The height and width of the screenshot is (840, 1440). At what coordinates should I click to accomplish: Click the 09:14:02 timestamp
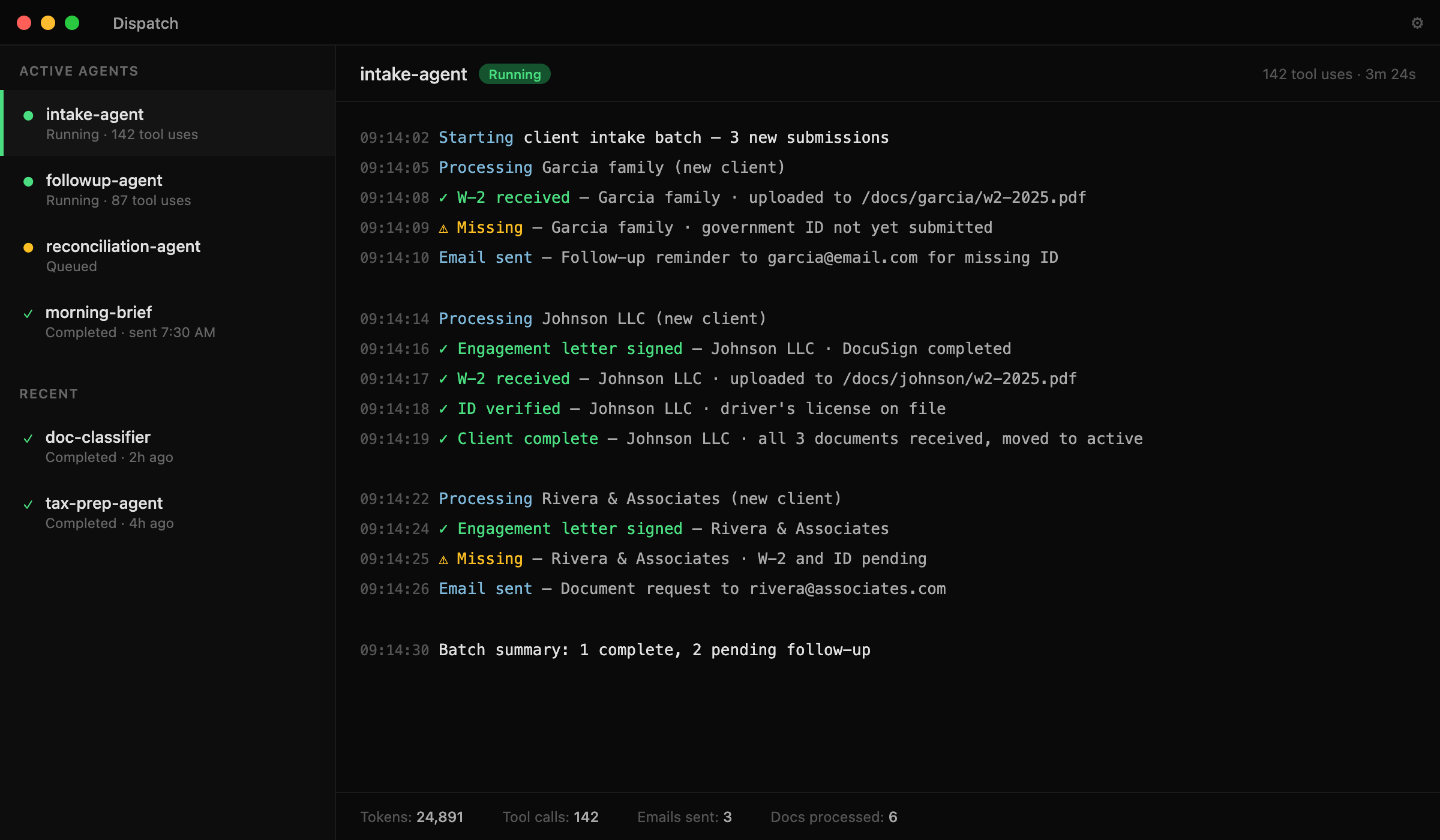394,138
